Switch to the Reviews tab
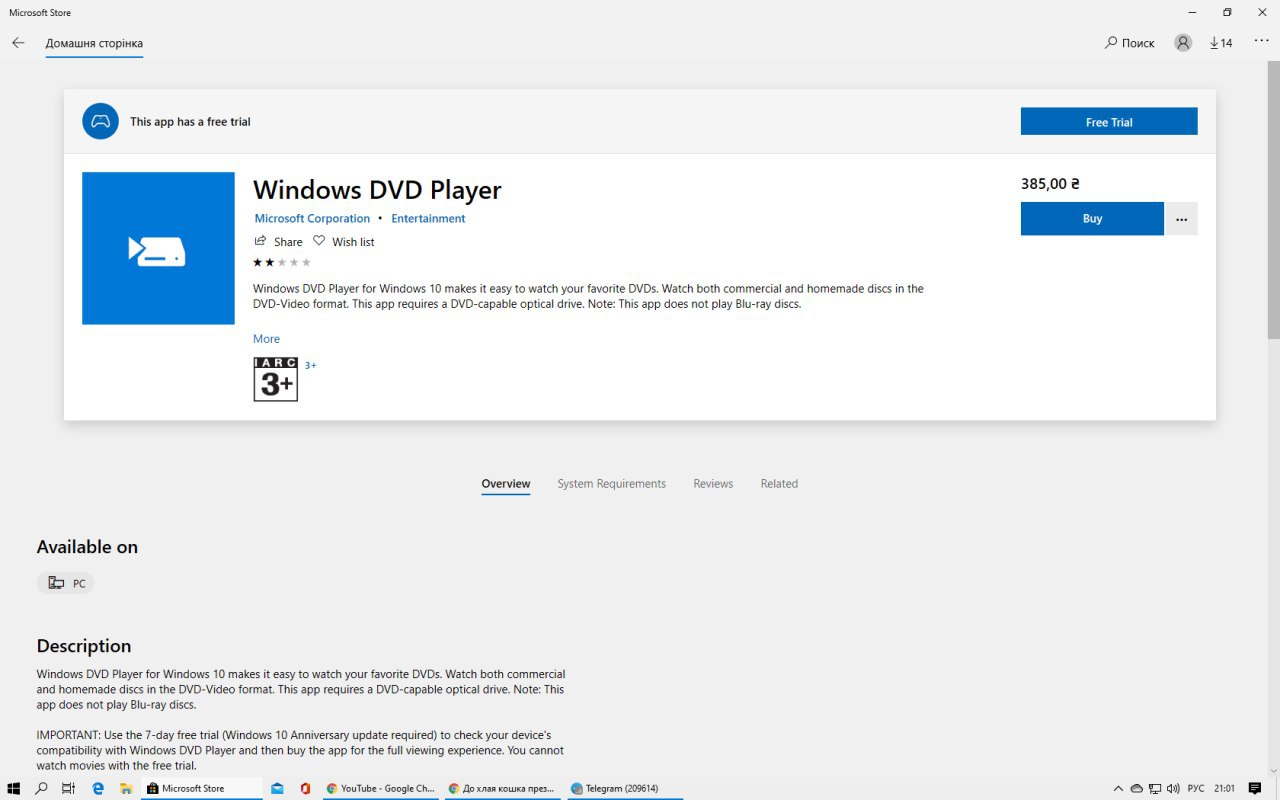 click(713, 484)
